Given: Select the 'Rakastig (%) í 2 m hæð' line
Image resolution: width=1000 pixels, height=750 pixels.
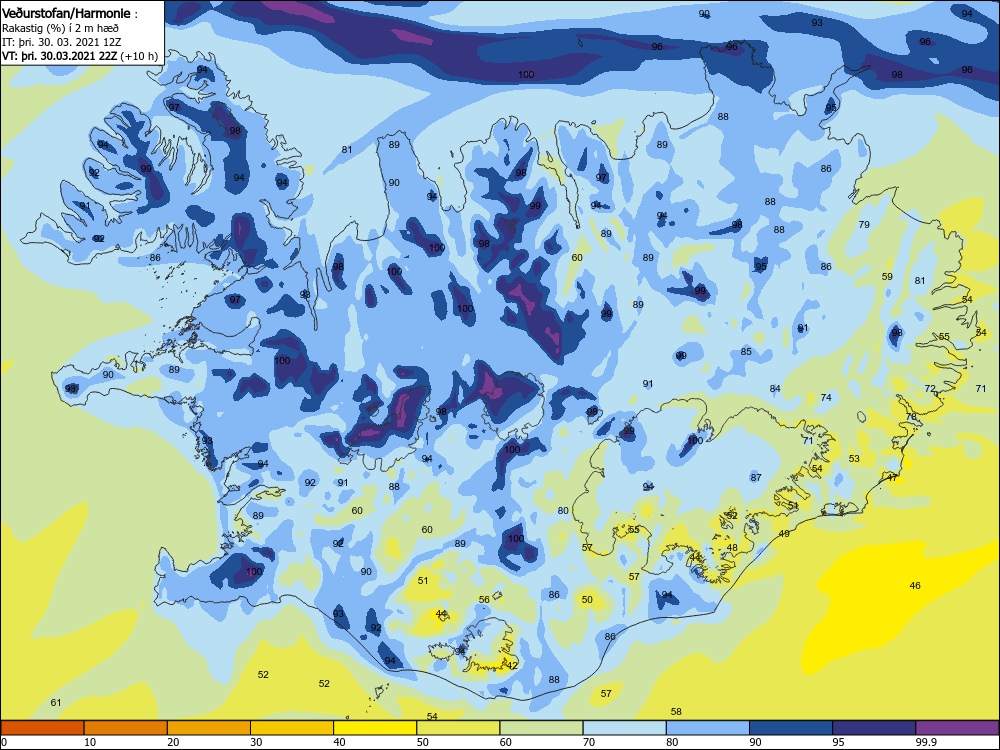Looking at the screenshot, I should point(60,28).
